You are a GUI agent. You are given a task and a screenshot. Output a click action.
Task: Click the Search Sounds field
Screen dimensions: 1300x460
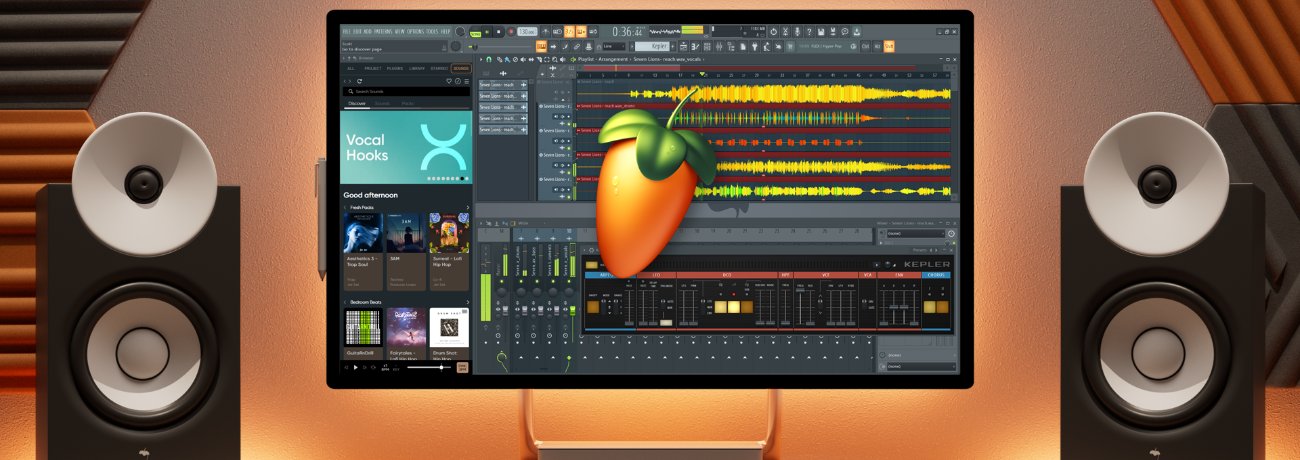(406, 92)
